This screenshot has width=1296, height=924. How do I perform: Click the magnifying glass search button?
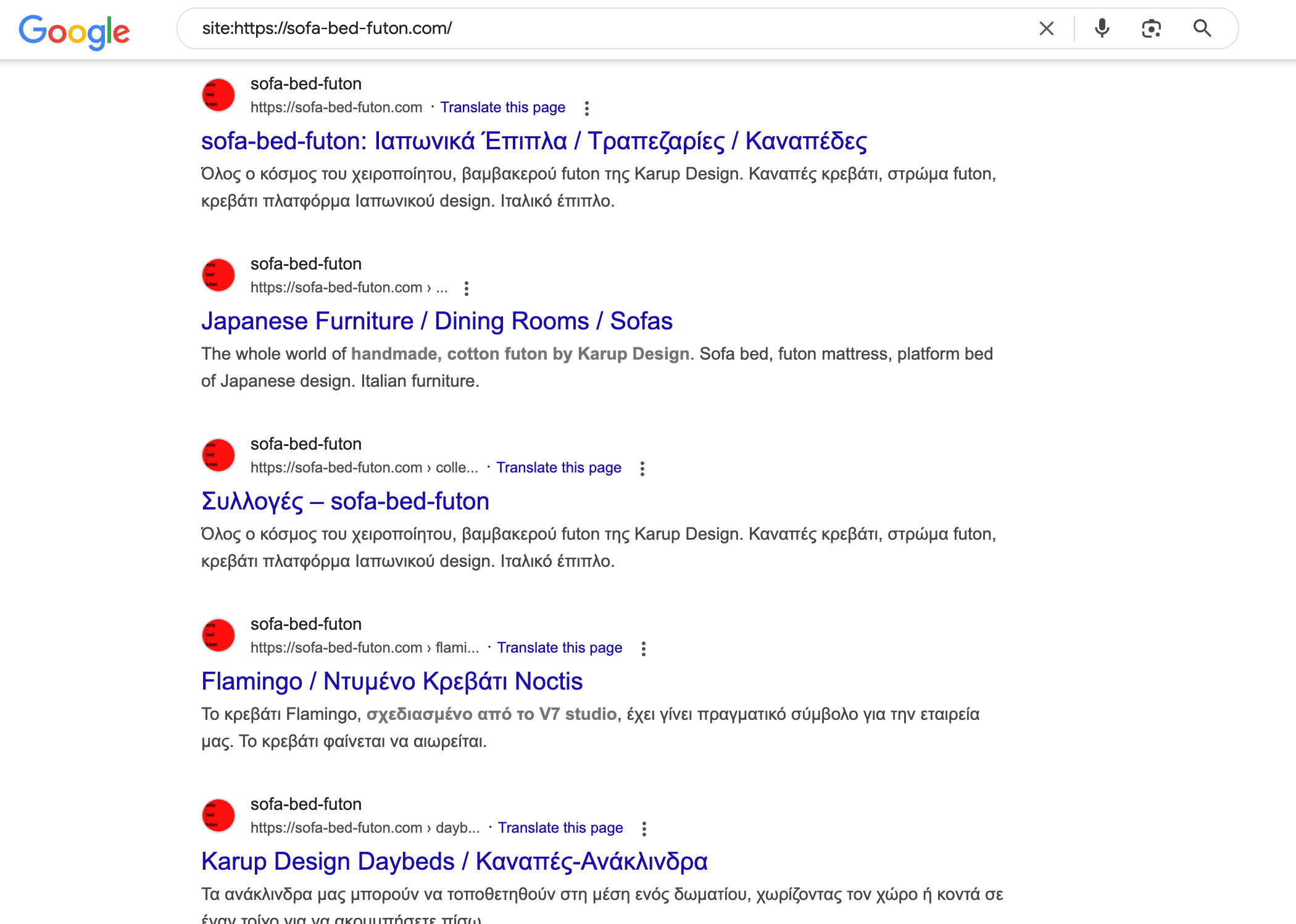coord(1202,28)
